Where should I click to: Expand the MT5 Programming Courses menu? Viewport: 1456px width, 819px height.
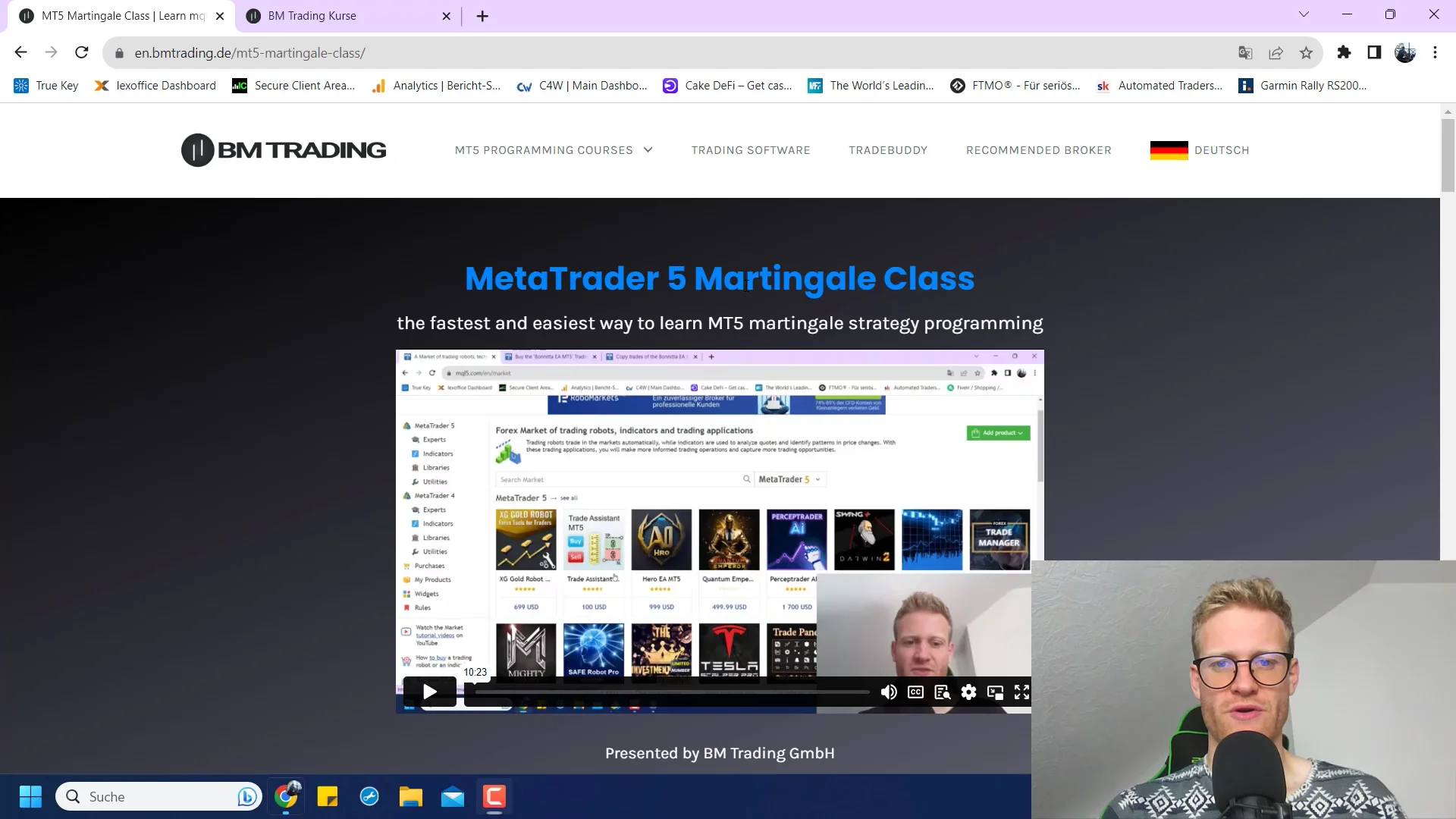553,150
